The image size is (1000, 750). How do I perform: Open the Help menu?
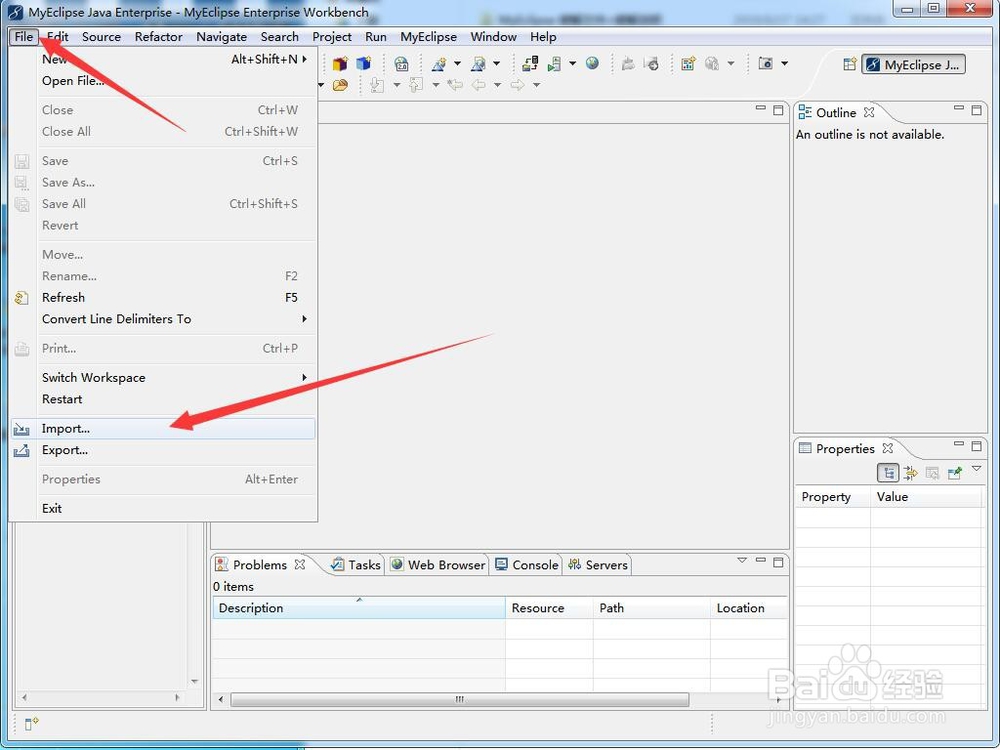[543, 37]
